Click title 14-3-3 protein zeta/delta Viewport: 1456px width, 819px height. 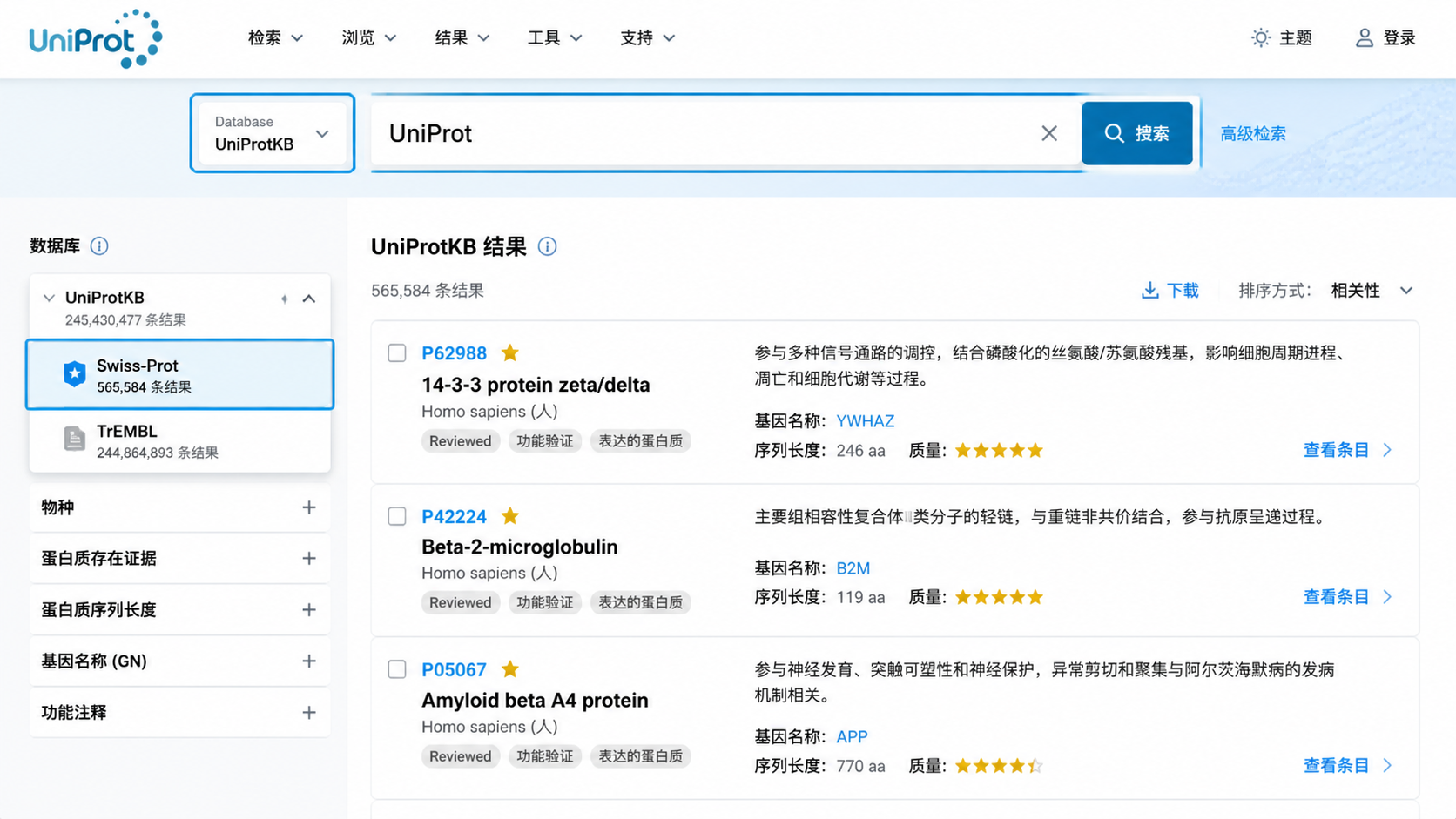(536, 385)
